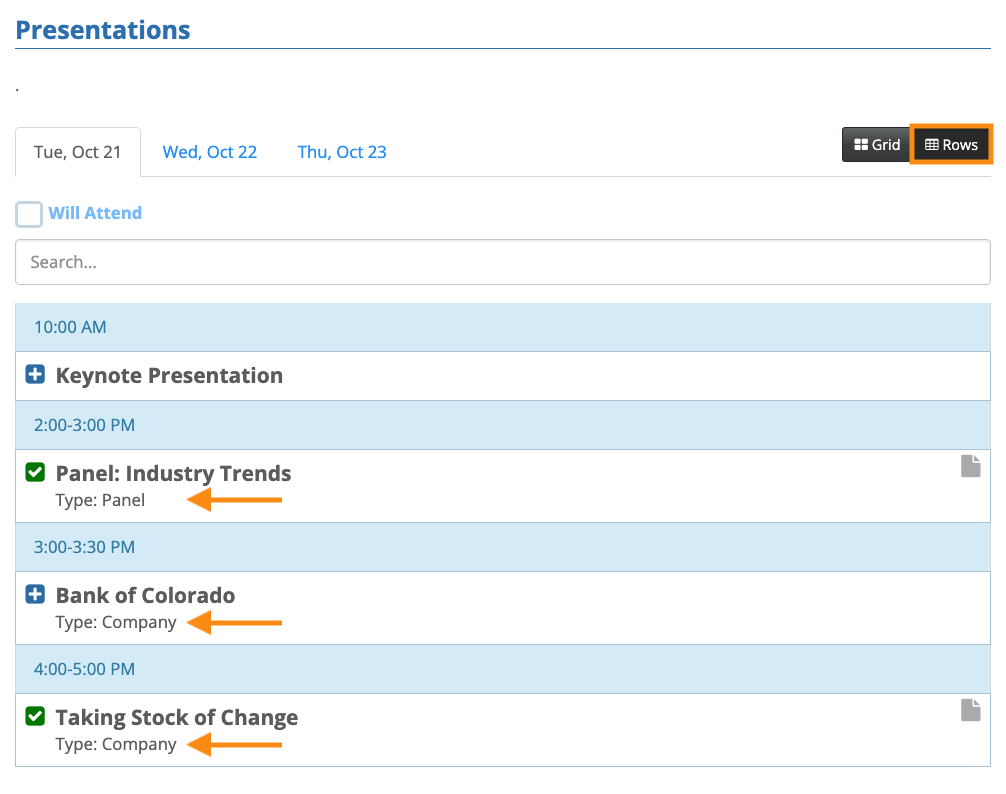Switch to Grid view
The height and width of the screenshot is (794, 1006).
(877, 145)
